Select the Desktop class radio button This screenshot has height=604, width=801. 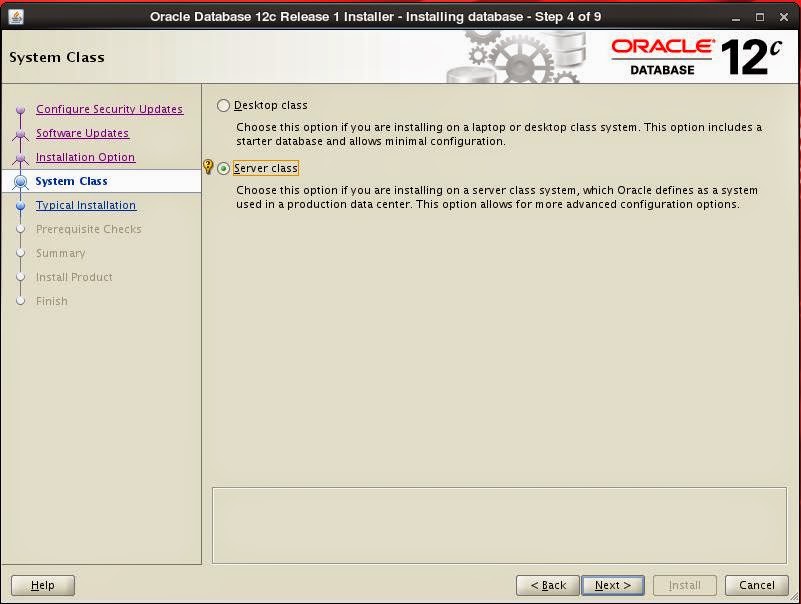pos(223,106)
